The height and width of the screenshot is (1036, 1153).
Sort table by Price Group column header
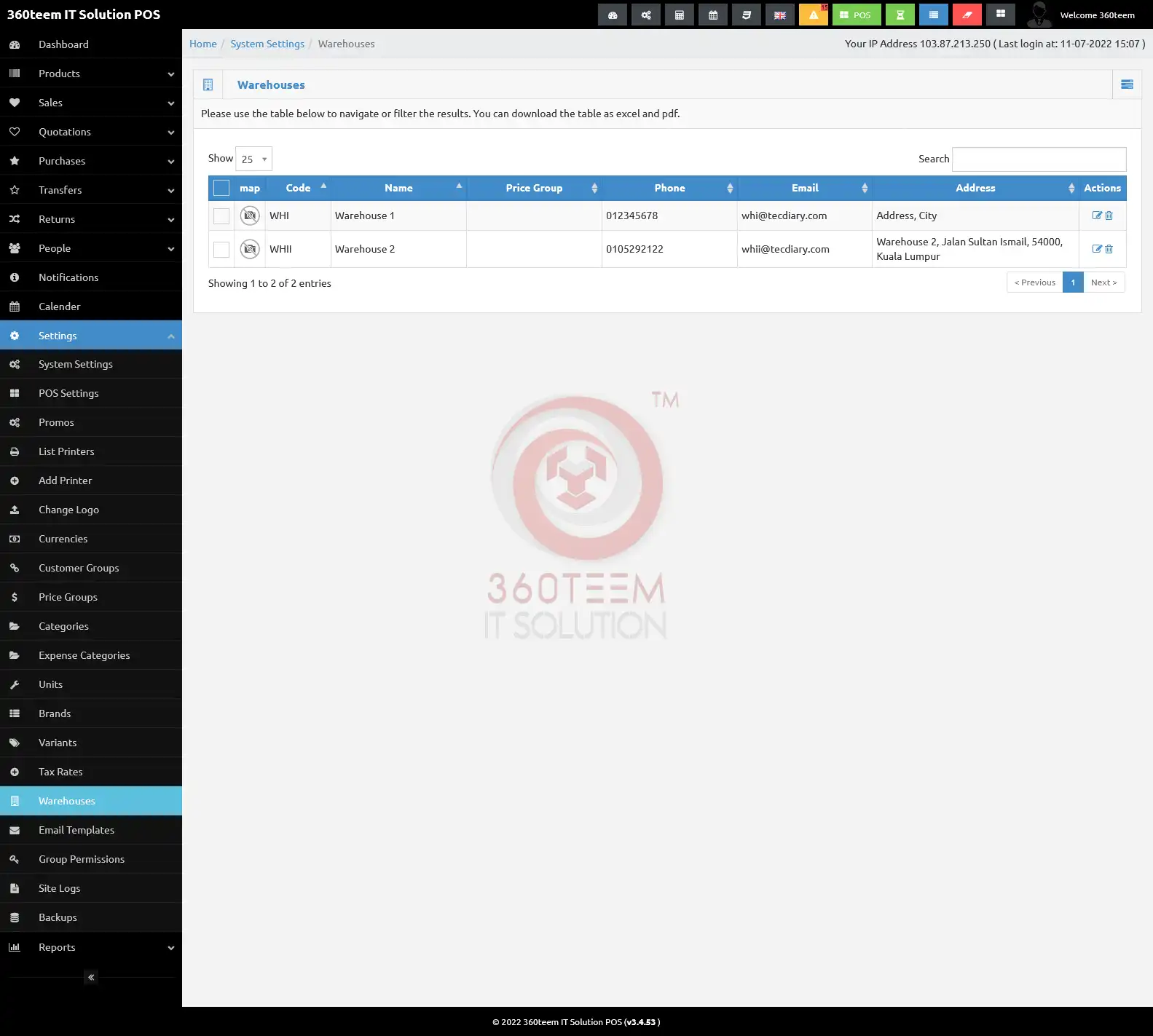click(x=535, y=188)
